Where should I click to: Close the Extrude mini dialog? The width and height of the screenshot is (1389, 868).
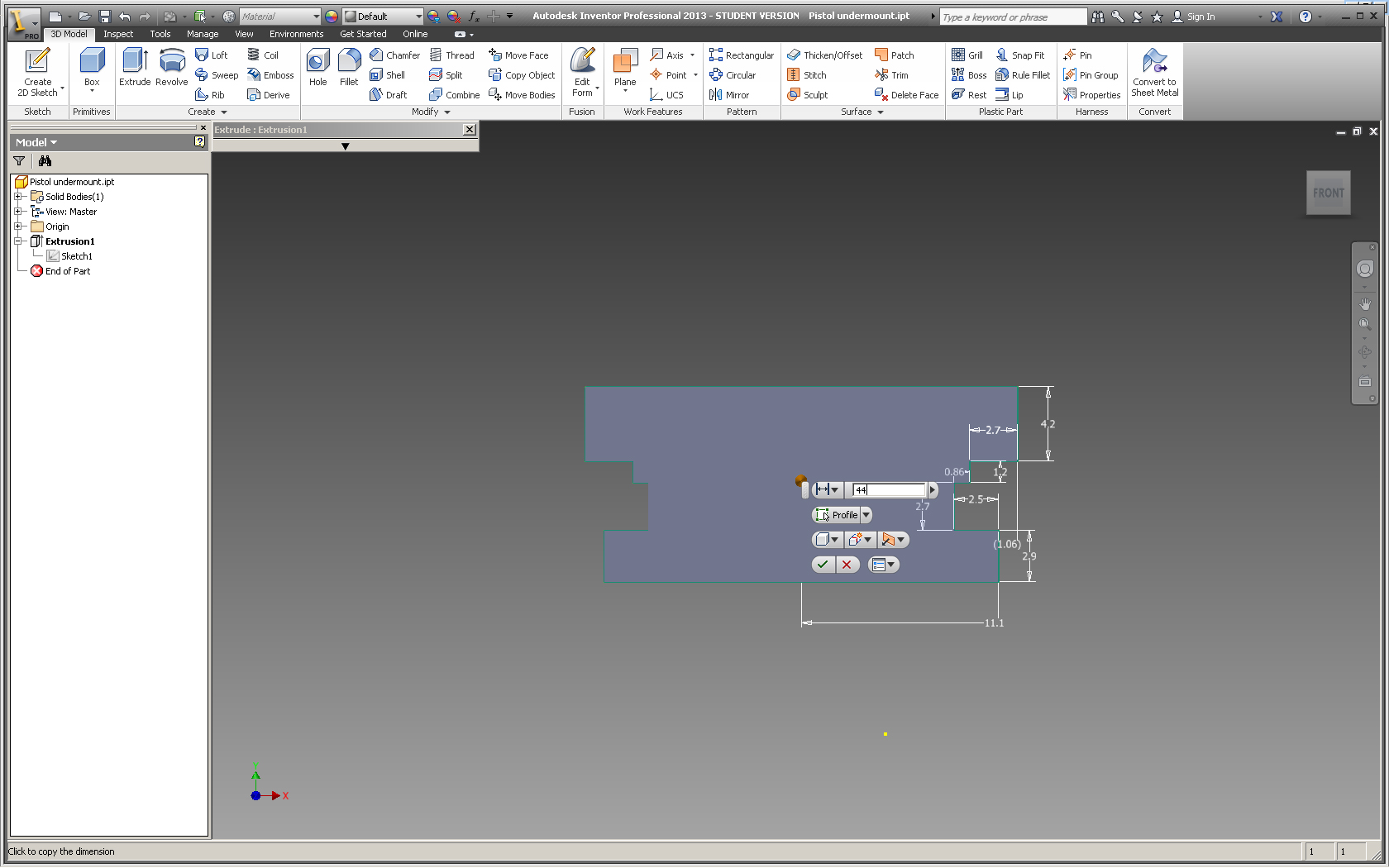(470, 130)
